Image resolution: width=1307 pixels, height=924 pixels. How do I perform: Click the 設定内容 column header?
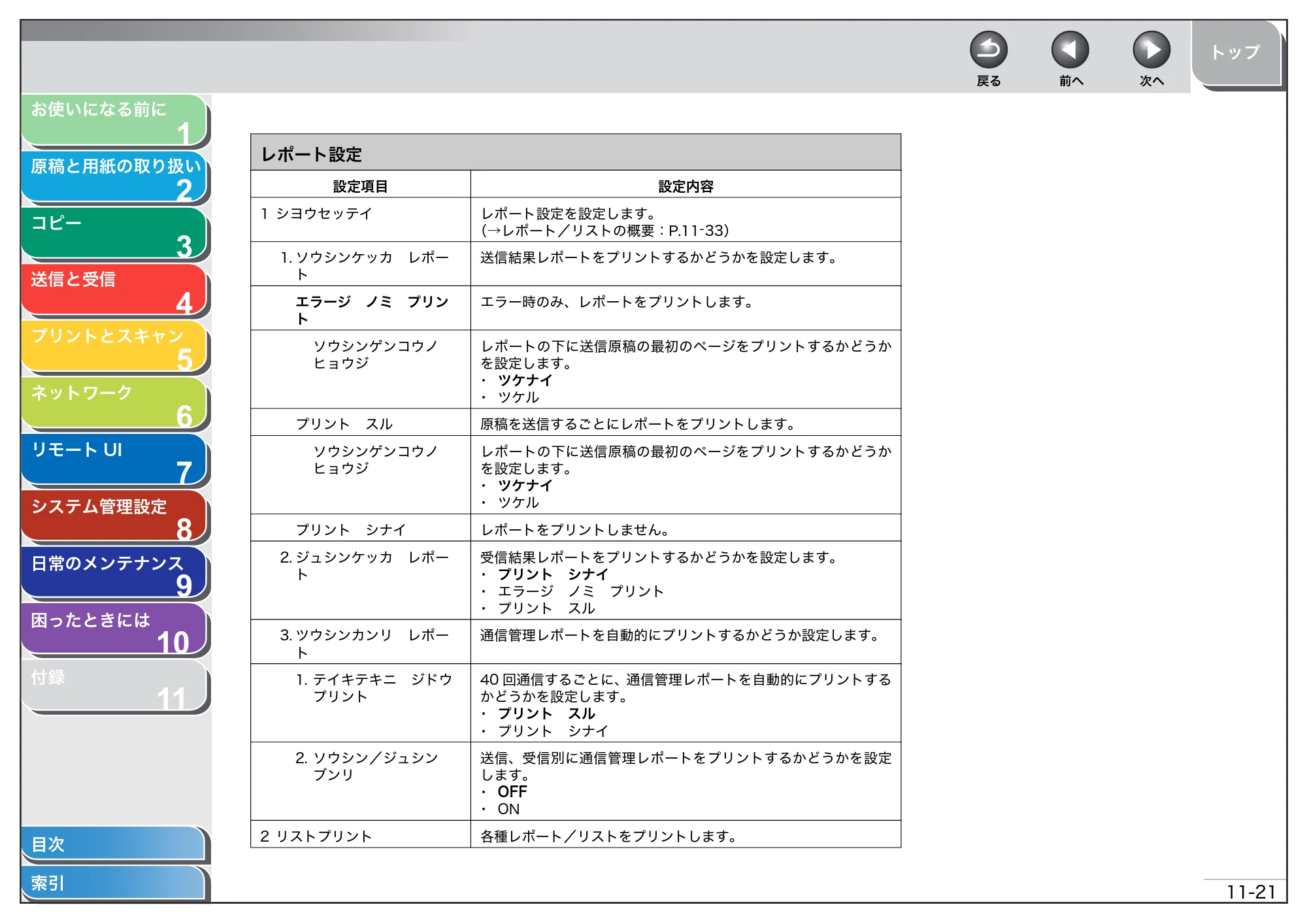686,186
